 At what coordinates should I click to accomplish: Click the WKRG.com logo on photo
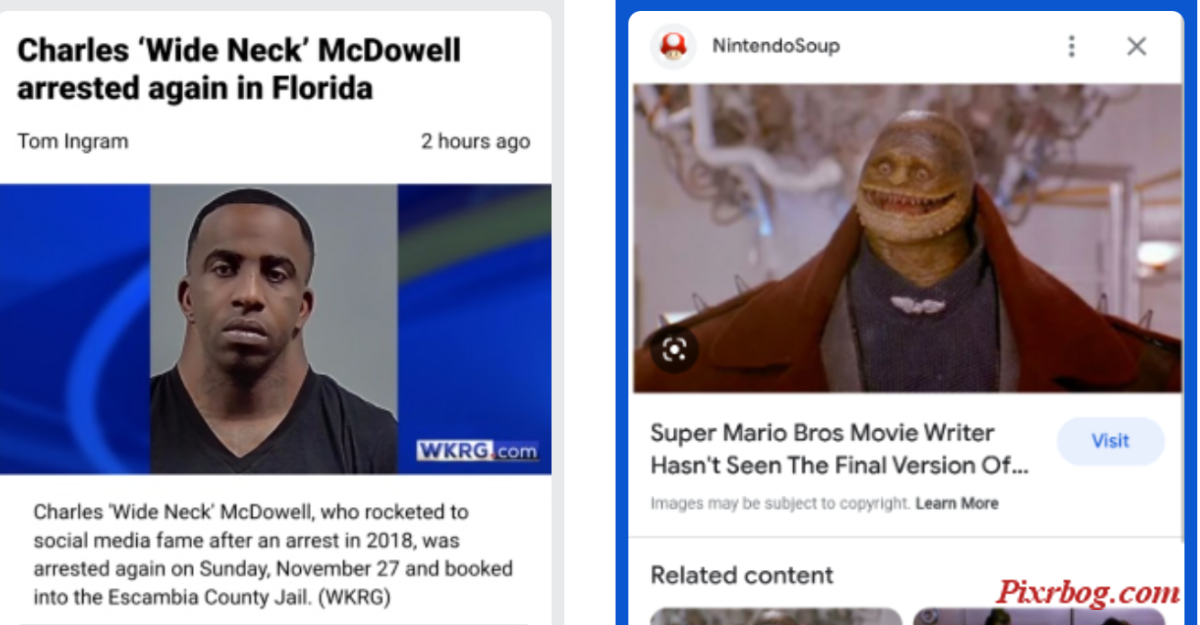pyautogui.click(x=477, y=451)
